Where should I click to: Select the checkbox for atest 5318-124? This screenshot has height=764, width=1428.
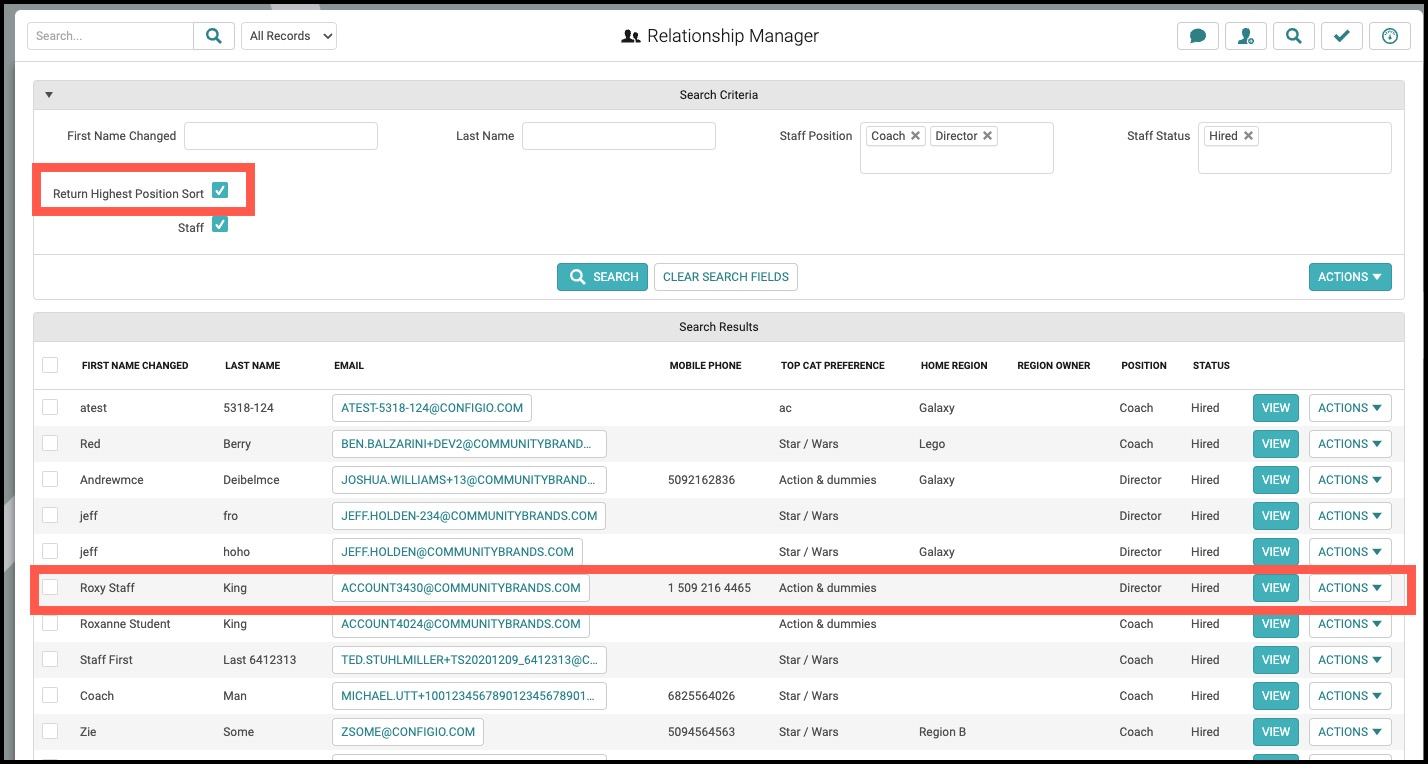point(50,407)
